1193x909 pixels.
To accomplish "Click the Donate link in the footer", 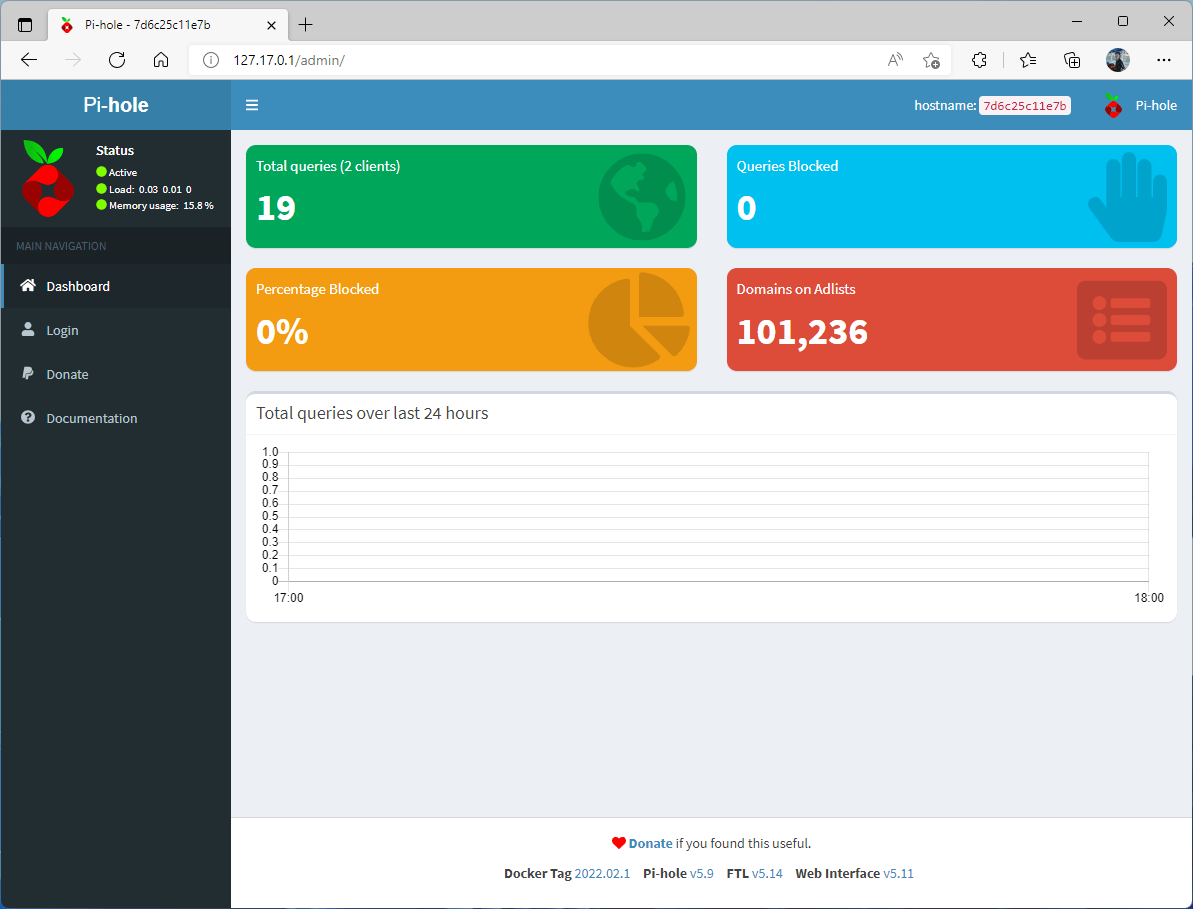I will (651, 843).
